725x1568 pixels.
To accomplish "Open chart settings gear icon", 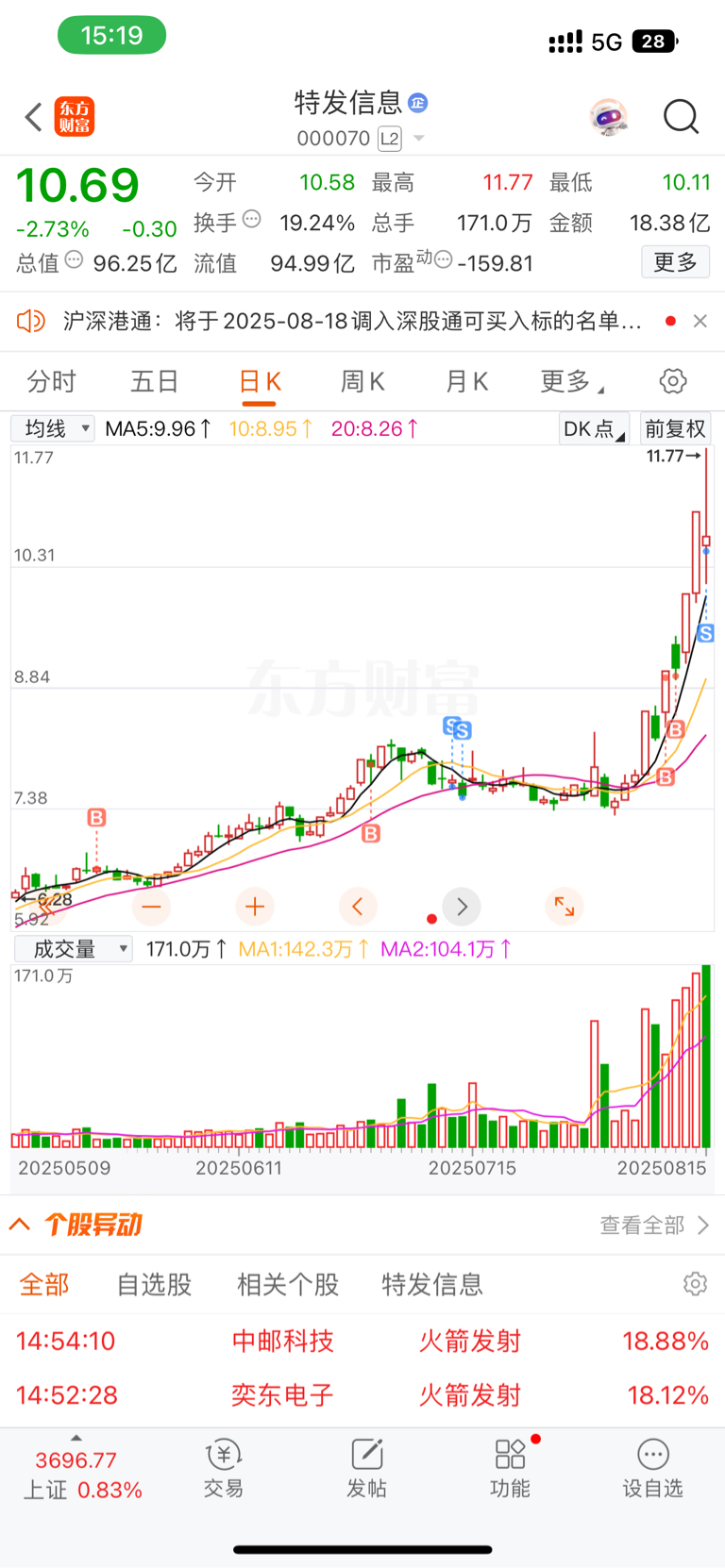I will (673, 382).
